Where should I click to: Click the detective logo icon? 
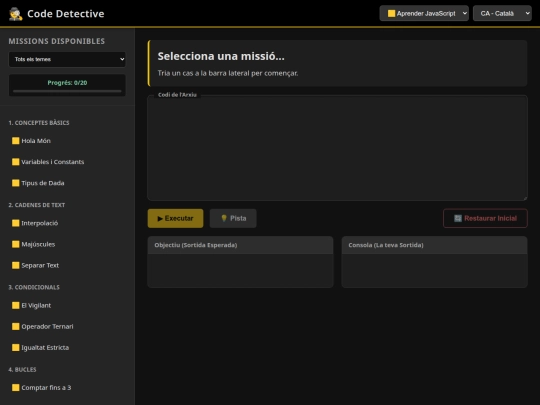[x=15, y=14]
